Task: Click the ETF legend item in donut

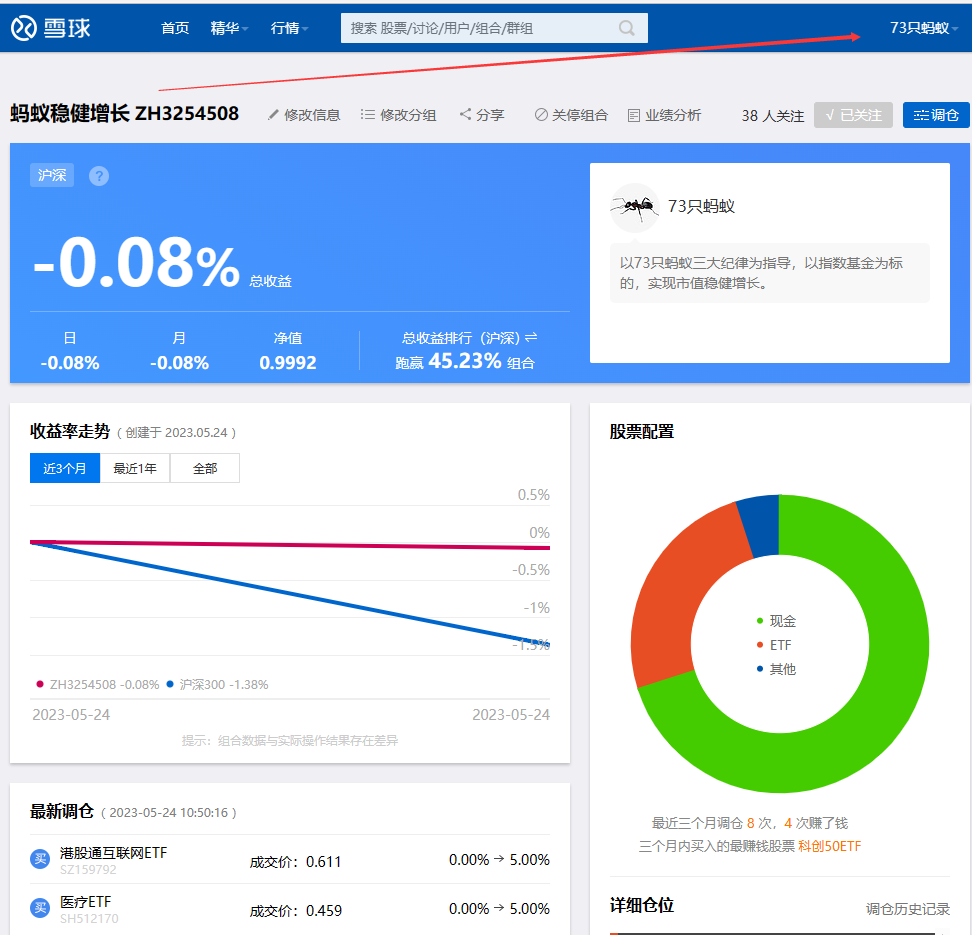Action: [774, 645]
